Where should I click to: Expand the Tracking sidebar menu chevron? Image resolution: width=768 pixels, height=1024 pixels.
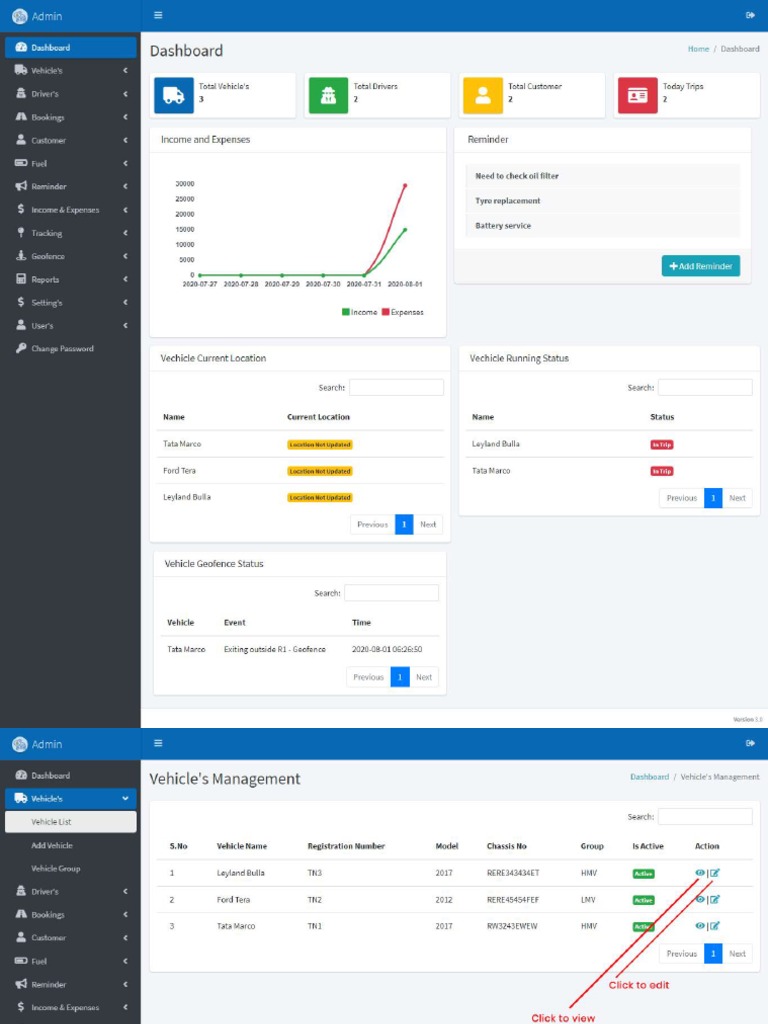[x=125, y=233]
